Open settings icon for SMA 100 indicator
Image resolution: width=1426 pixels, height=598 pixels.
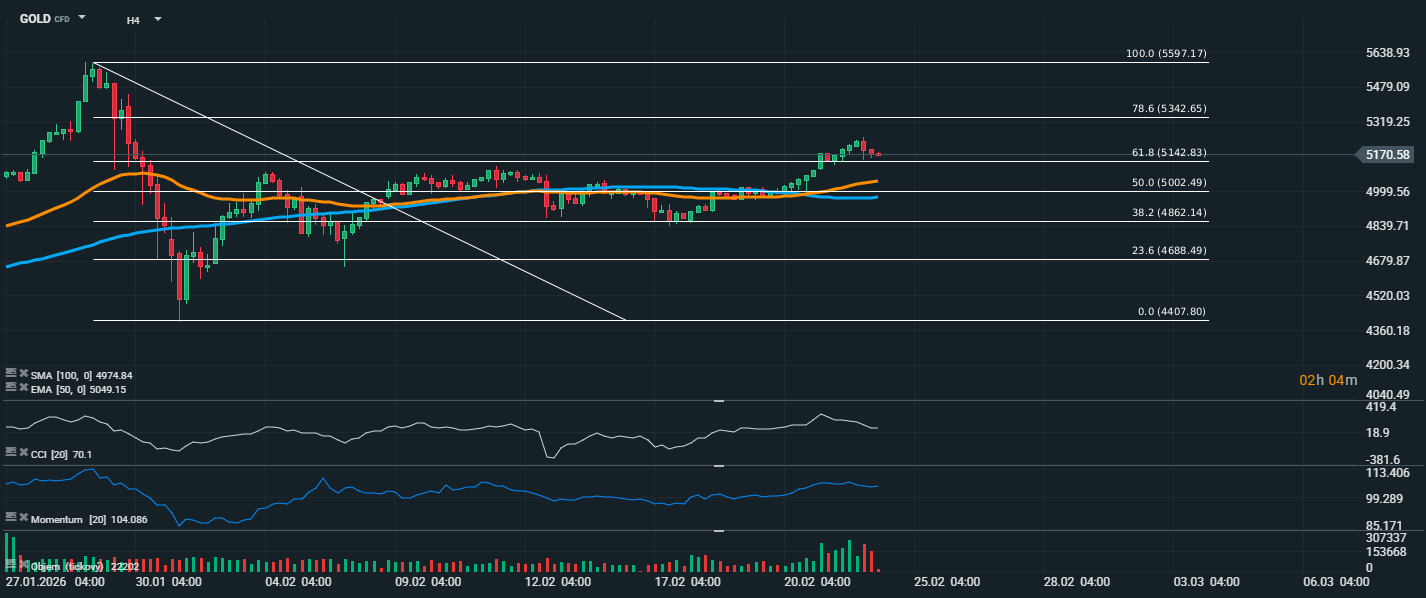(x=11, y=374)
